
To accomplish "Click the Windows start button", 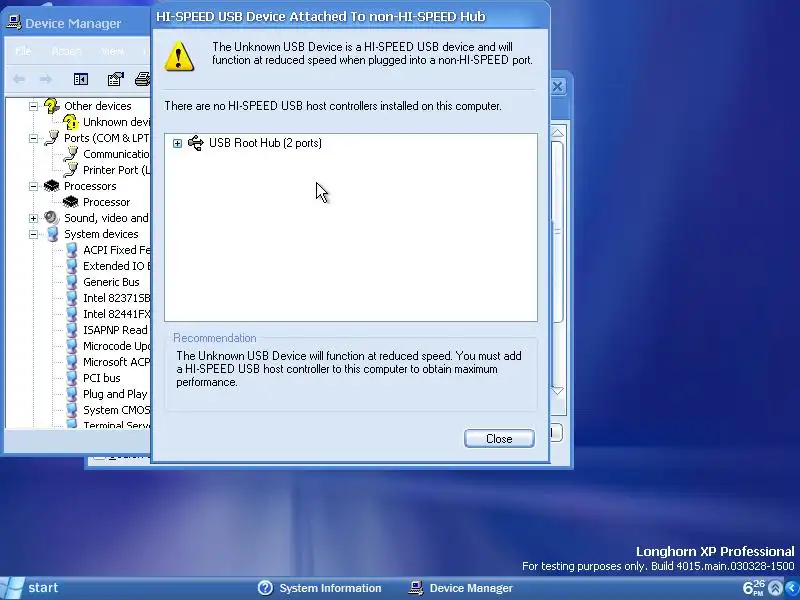I will click(x=31, y=588).
